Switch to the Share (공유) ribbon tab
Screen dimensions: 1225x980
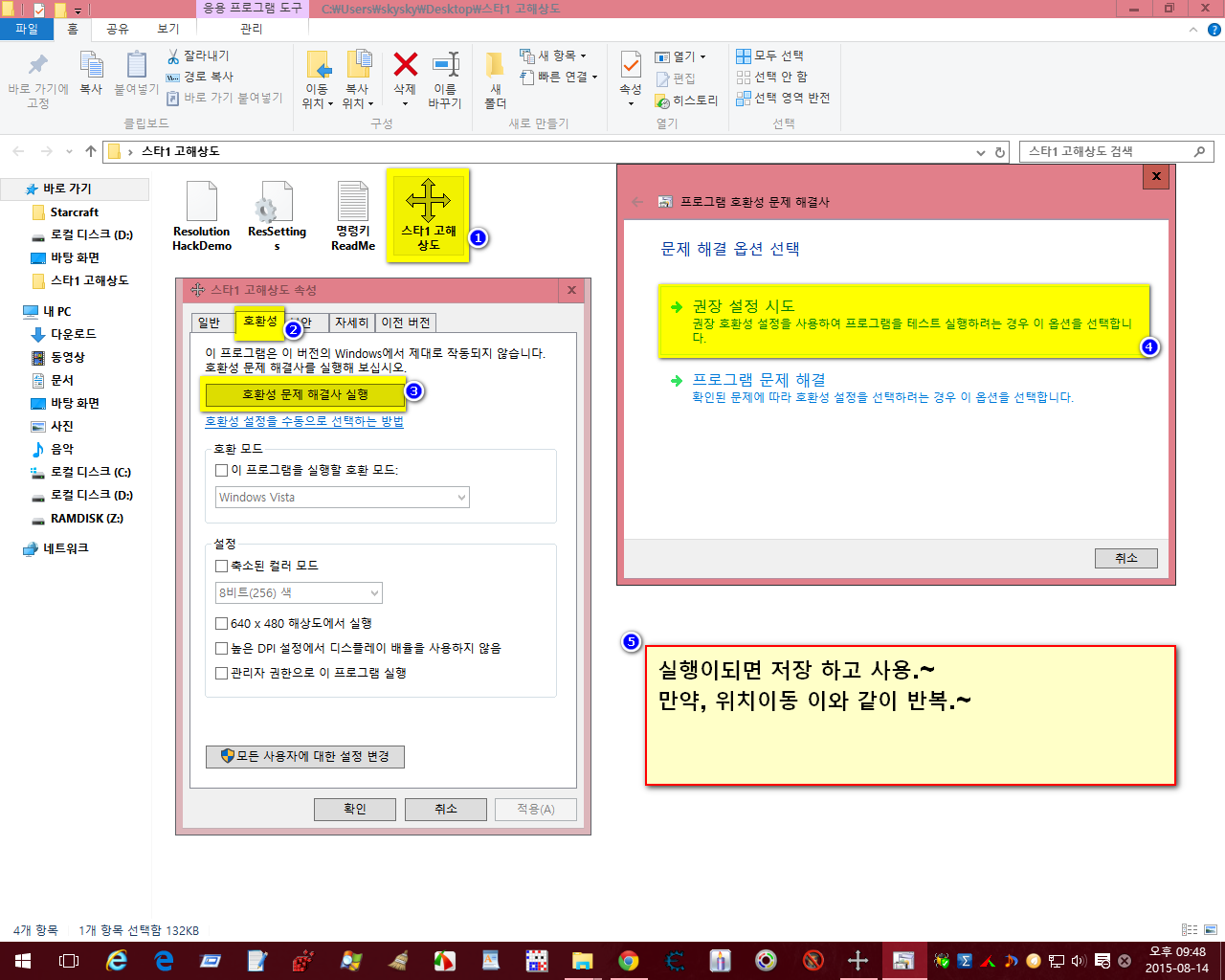pos(118,30)
